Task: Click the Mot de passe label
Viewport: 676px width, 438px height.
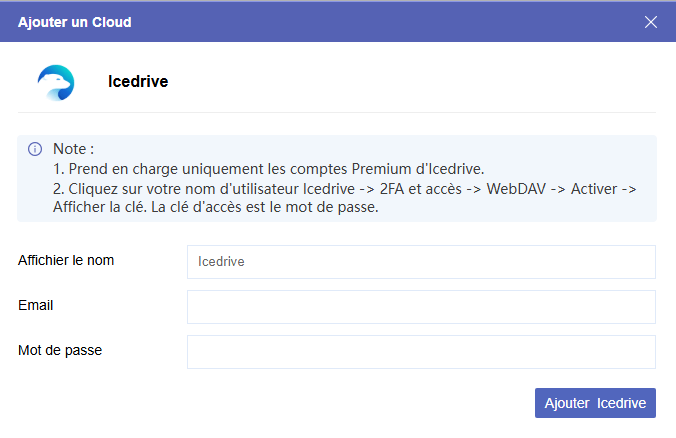Action: click(60, 350)
